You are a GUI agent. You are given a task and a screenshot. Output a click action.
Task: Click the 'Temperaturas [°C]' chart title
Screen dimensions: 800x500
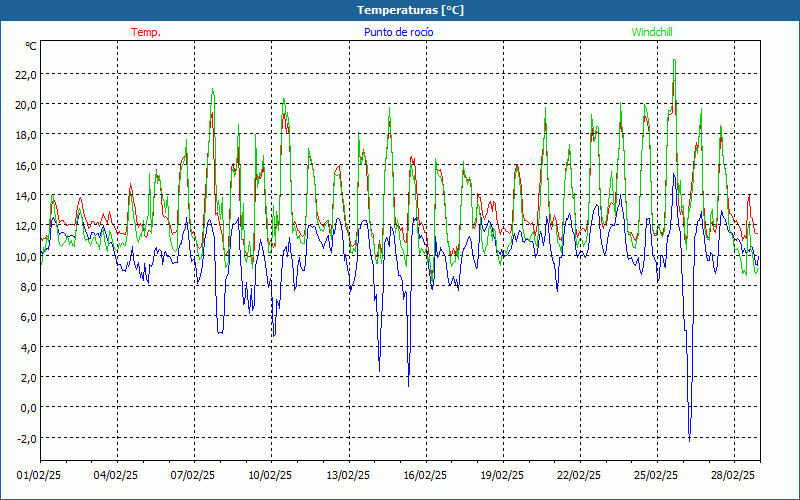(x=410, y=10)
